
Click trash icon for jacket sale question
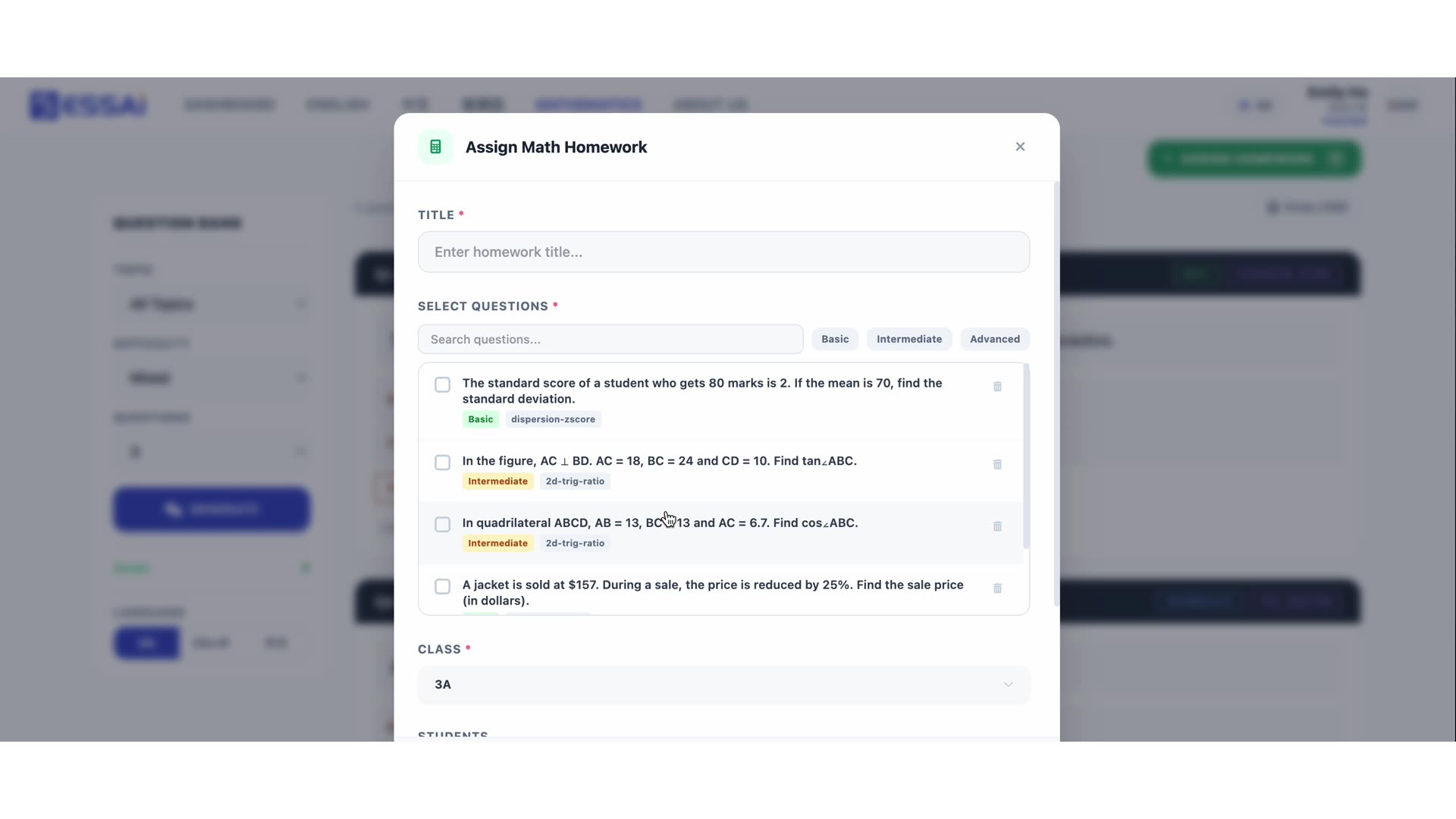997,588
